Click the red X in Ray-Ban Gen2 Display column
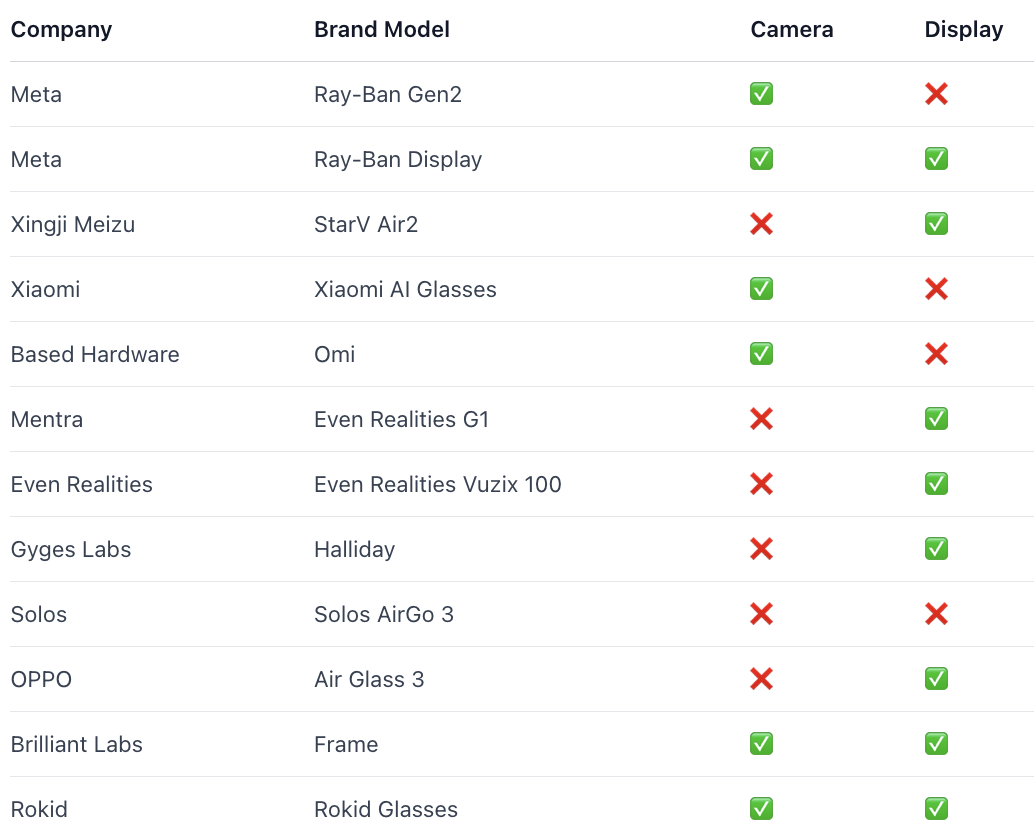1034x838 pixels. [x=936, y=94]
